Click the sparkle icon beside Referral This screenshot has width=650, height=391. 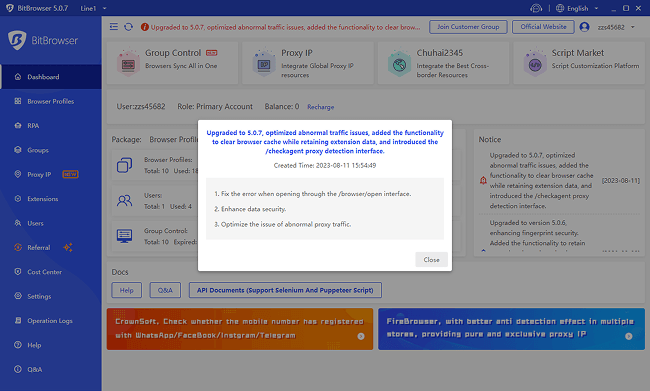68,248
